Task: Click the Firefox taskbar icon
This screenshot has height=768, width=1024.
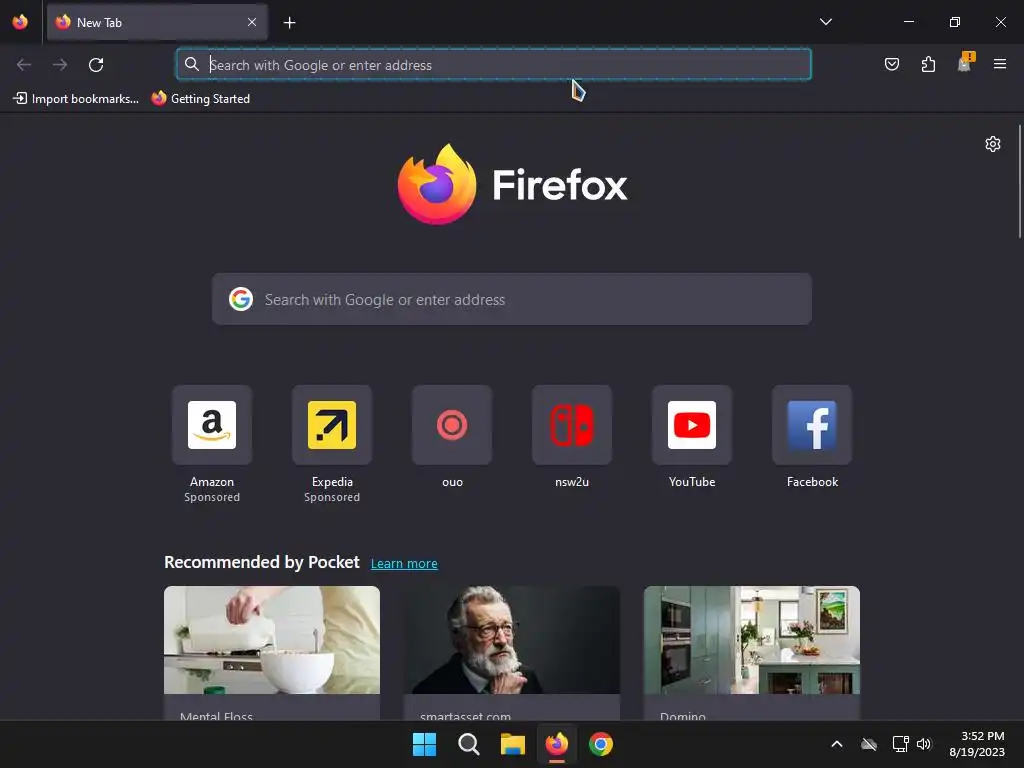Action: click(x=556, y=744)
